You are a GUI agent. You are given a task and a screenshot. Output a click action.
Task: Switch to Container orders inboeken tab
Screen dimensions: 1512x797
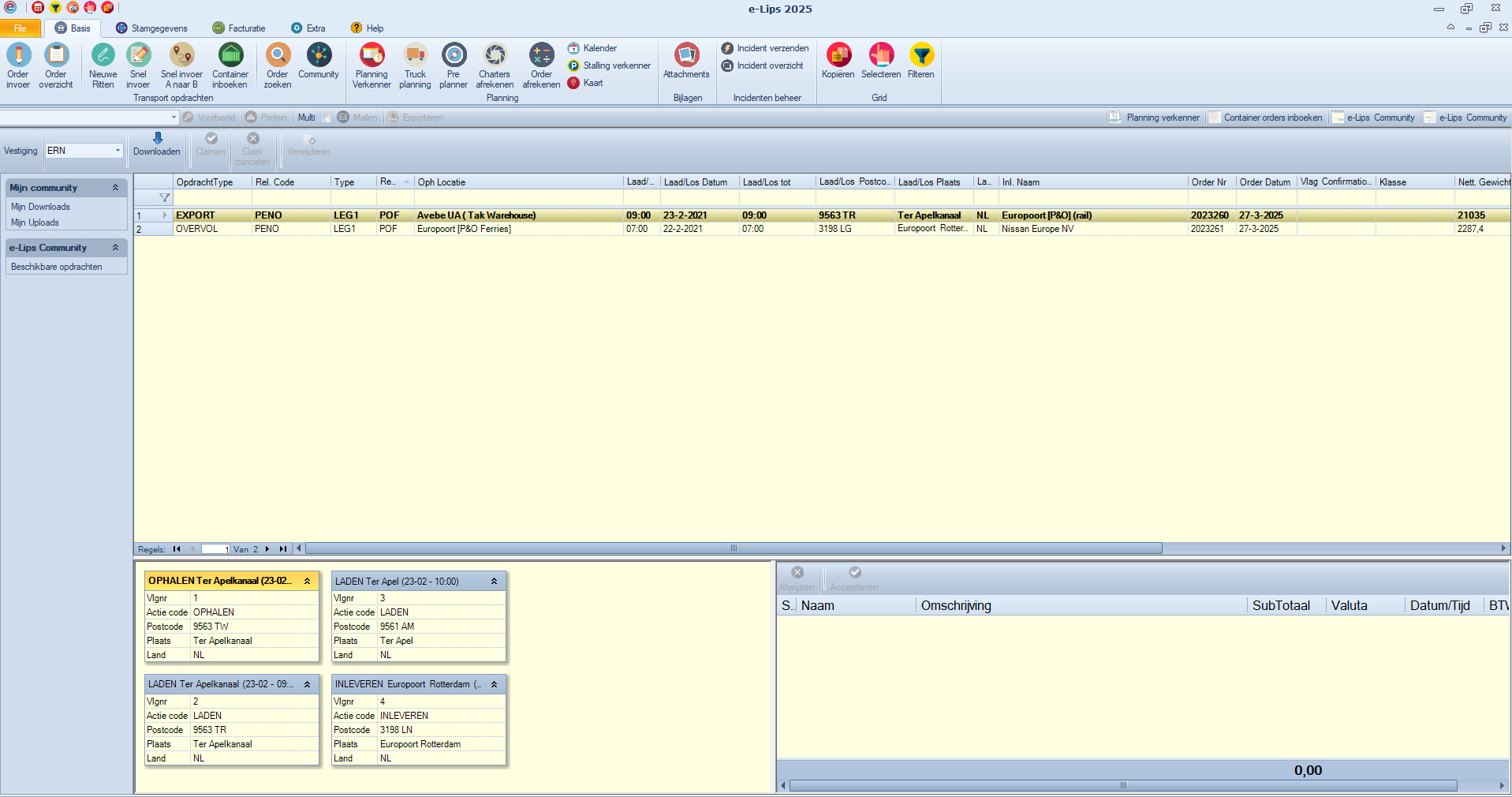[x=1265, y=118]
